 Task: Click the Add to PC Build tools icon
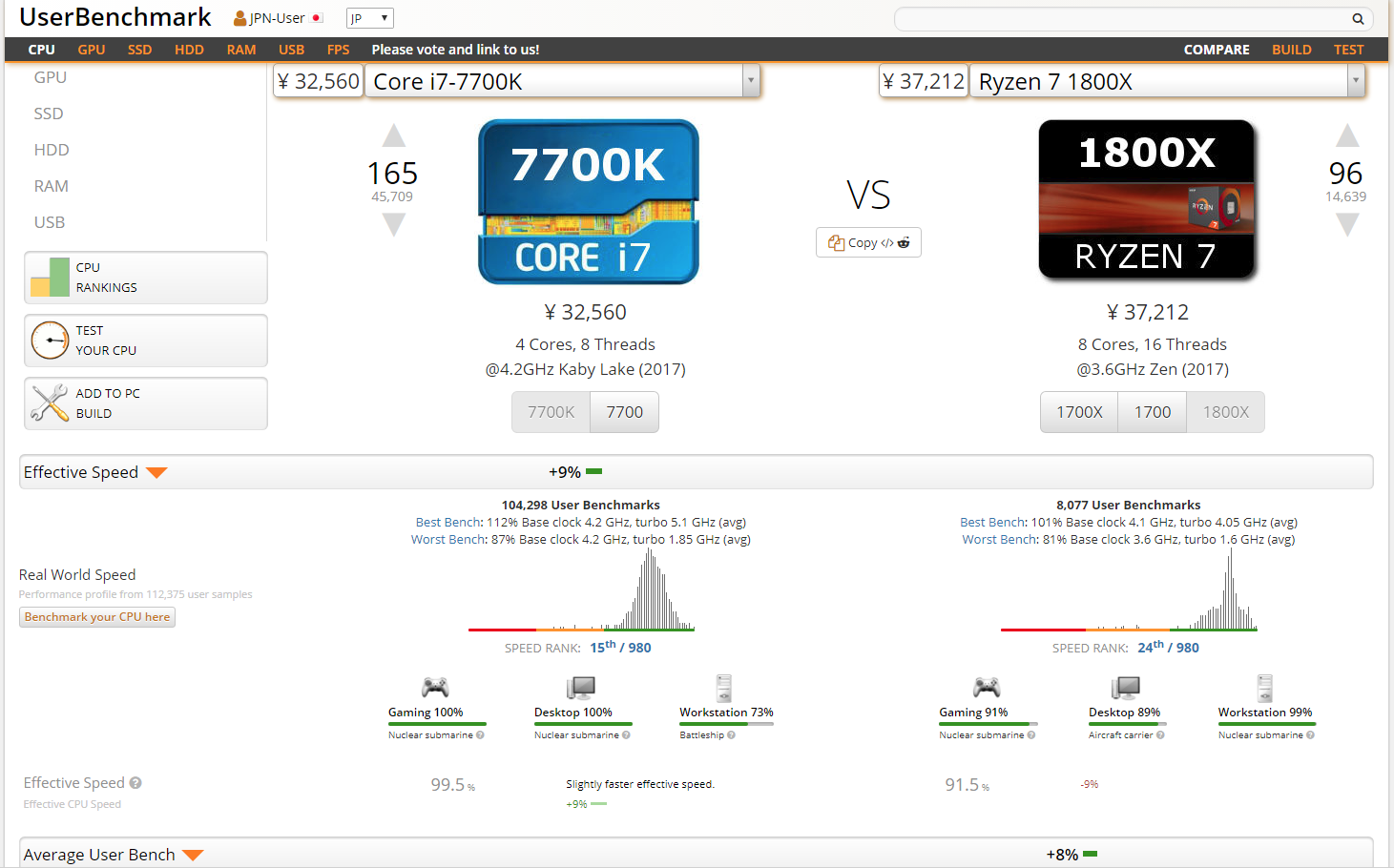tap(50, 403)
